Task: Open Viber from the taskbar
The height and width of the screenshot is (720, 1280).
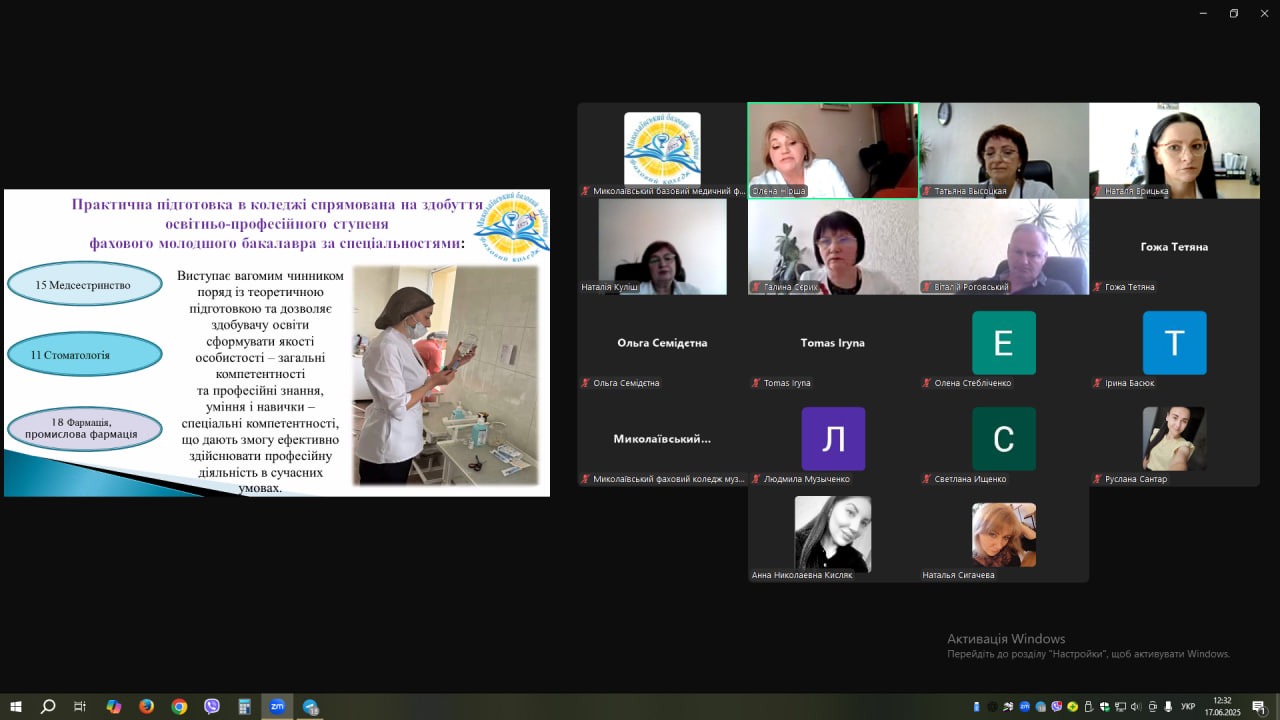Action: click(x=212, y=706)
